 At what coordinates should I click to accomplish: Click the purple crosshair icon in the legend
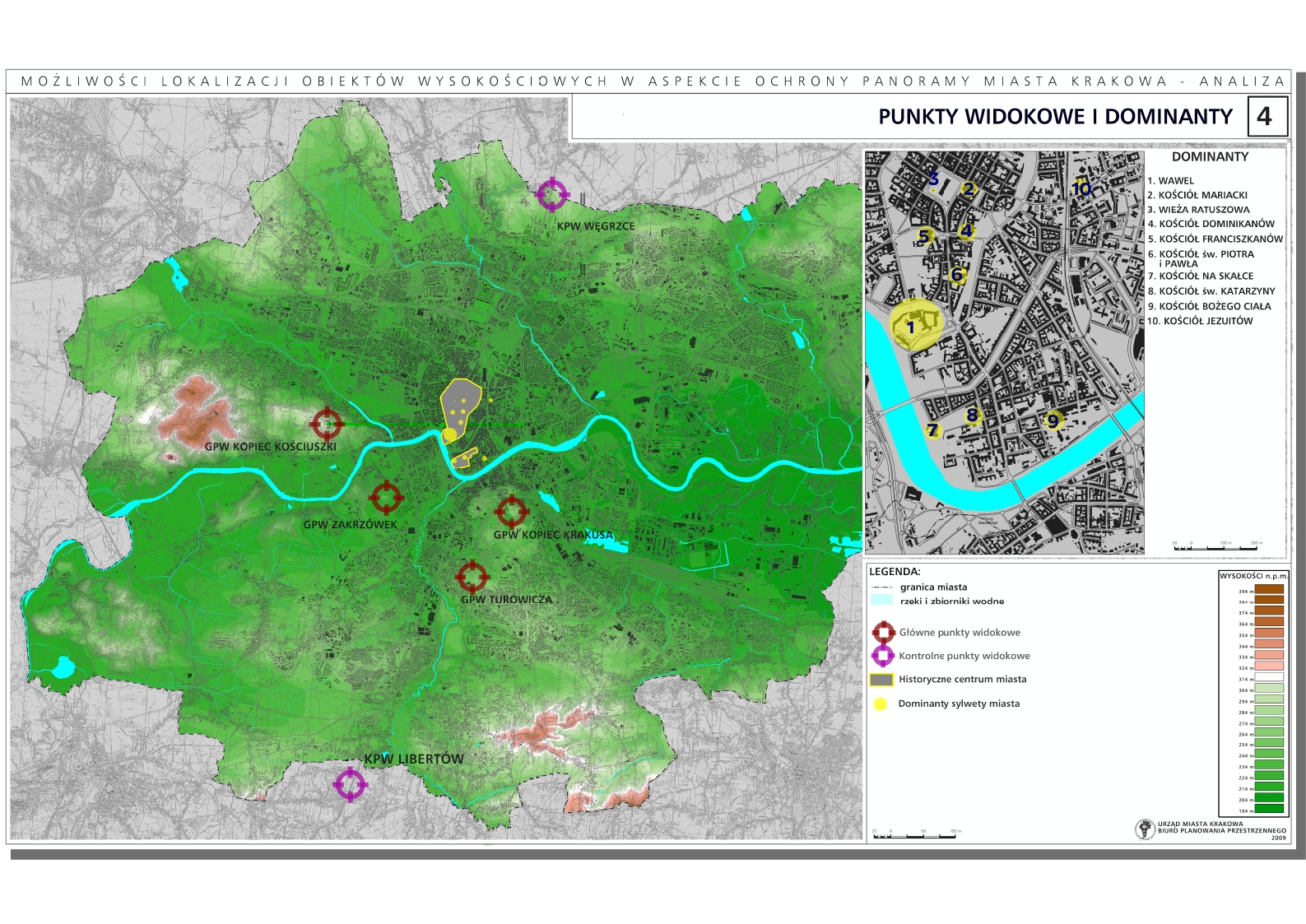(x=883, y=656)
